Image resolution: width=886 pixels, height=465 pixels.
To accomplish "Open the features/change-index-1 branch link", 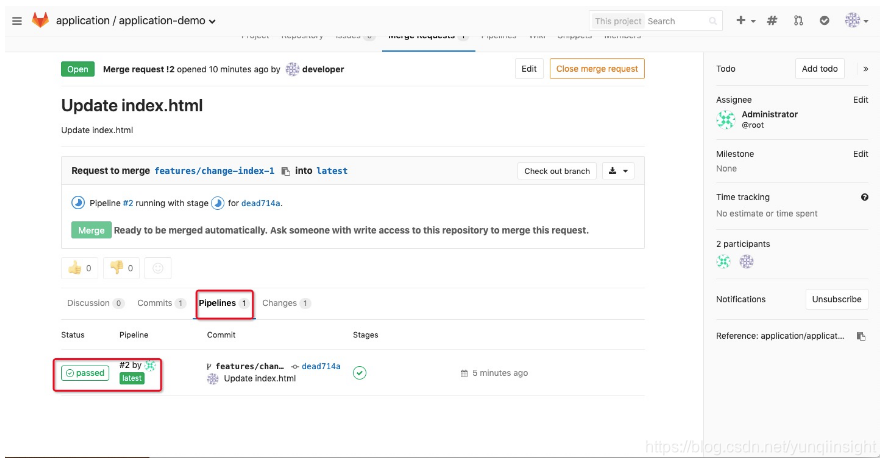I will (x=214, y=171).
